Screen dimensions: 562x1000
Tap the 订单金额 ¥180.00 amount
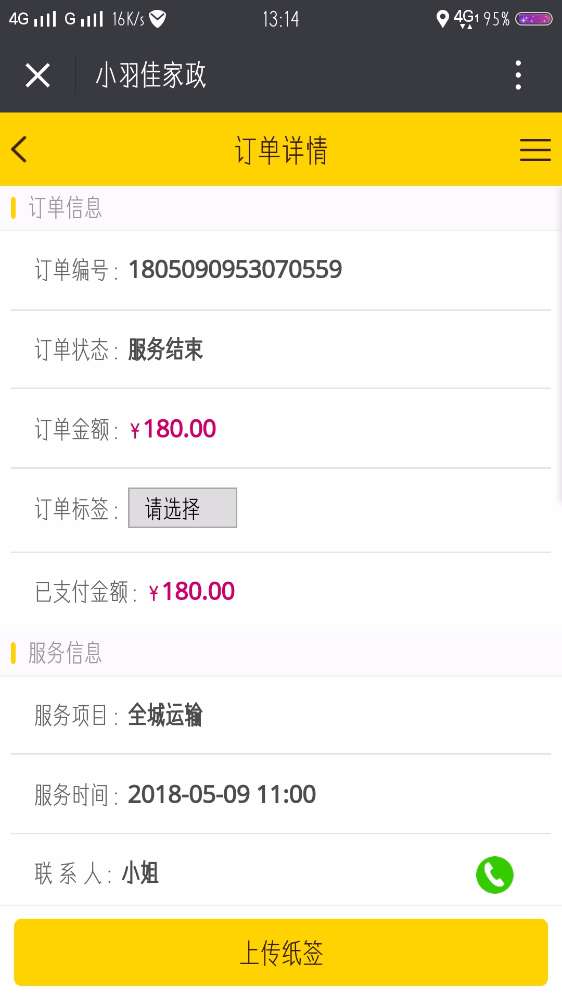pyautogui.click(x=173, y=429)
